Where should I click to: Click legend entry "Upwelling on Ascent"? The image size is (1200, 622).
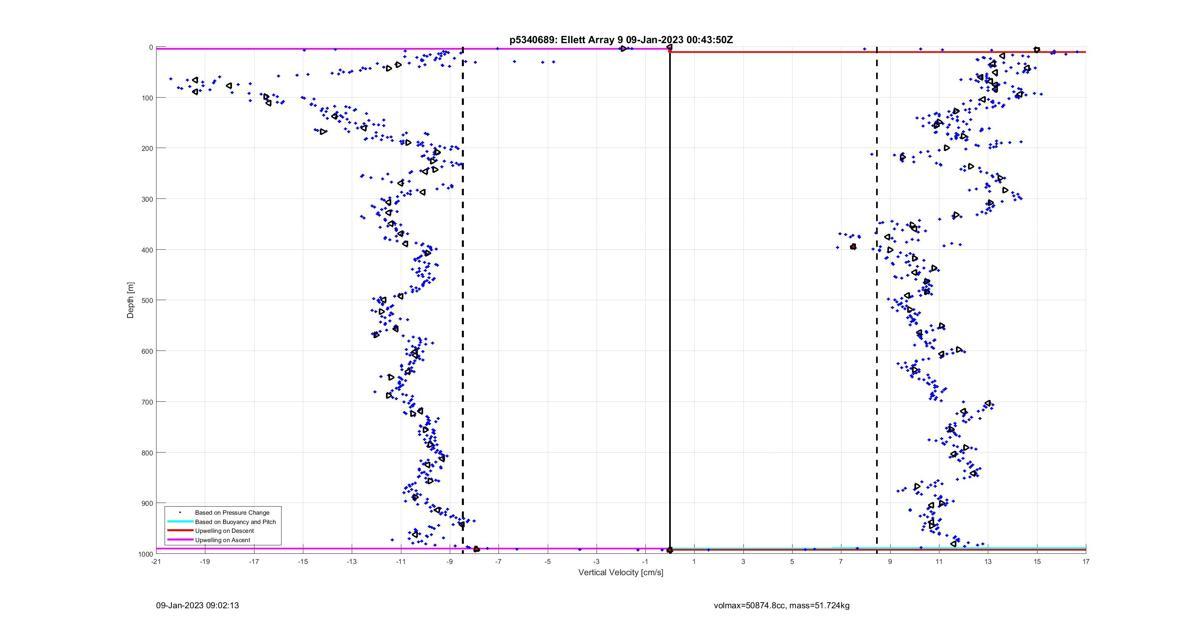[x=222, y=540]
